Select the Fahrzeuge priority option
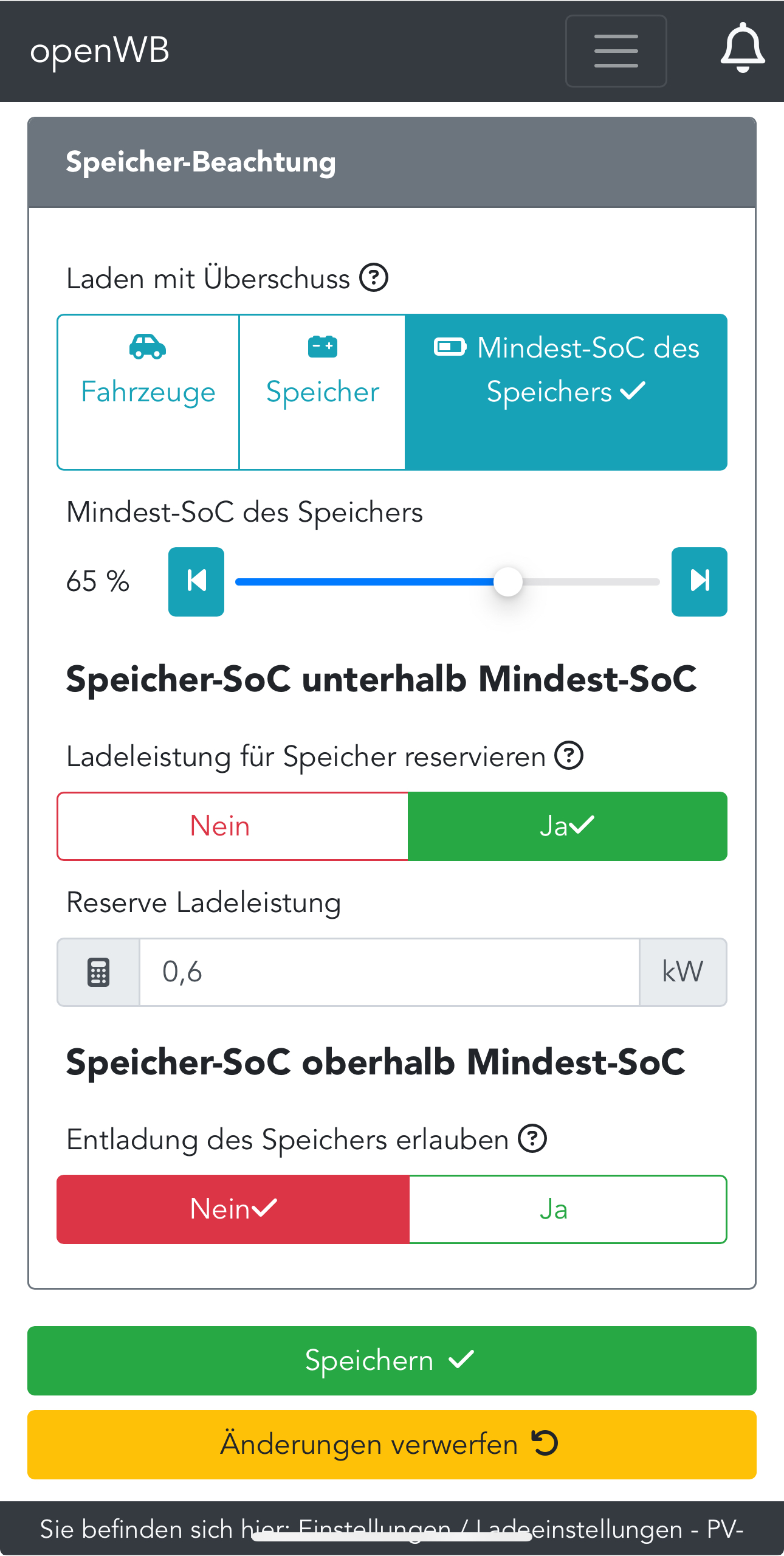 tap(148, 392)
